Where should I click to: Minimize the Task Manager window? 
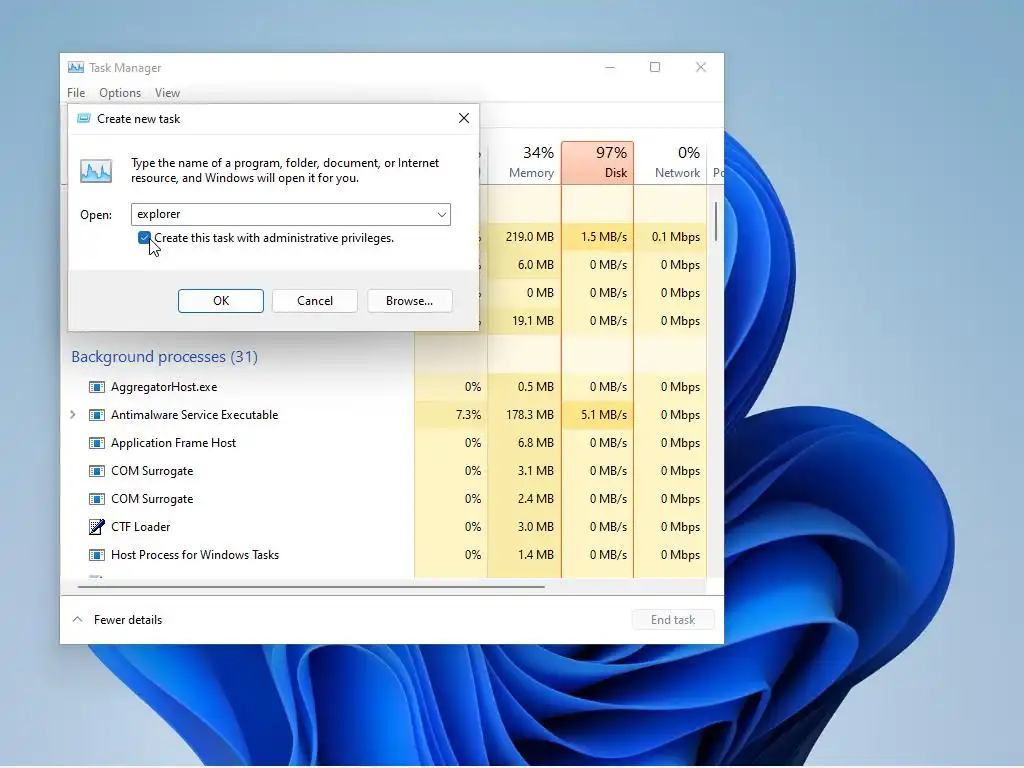click(609, 67)
